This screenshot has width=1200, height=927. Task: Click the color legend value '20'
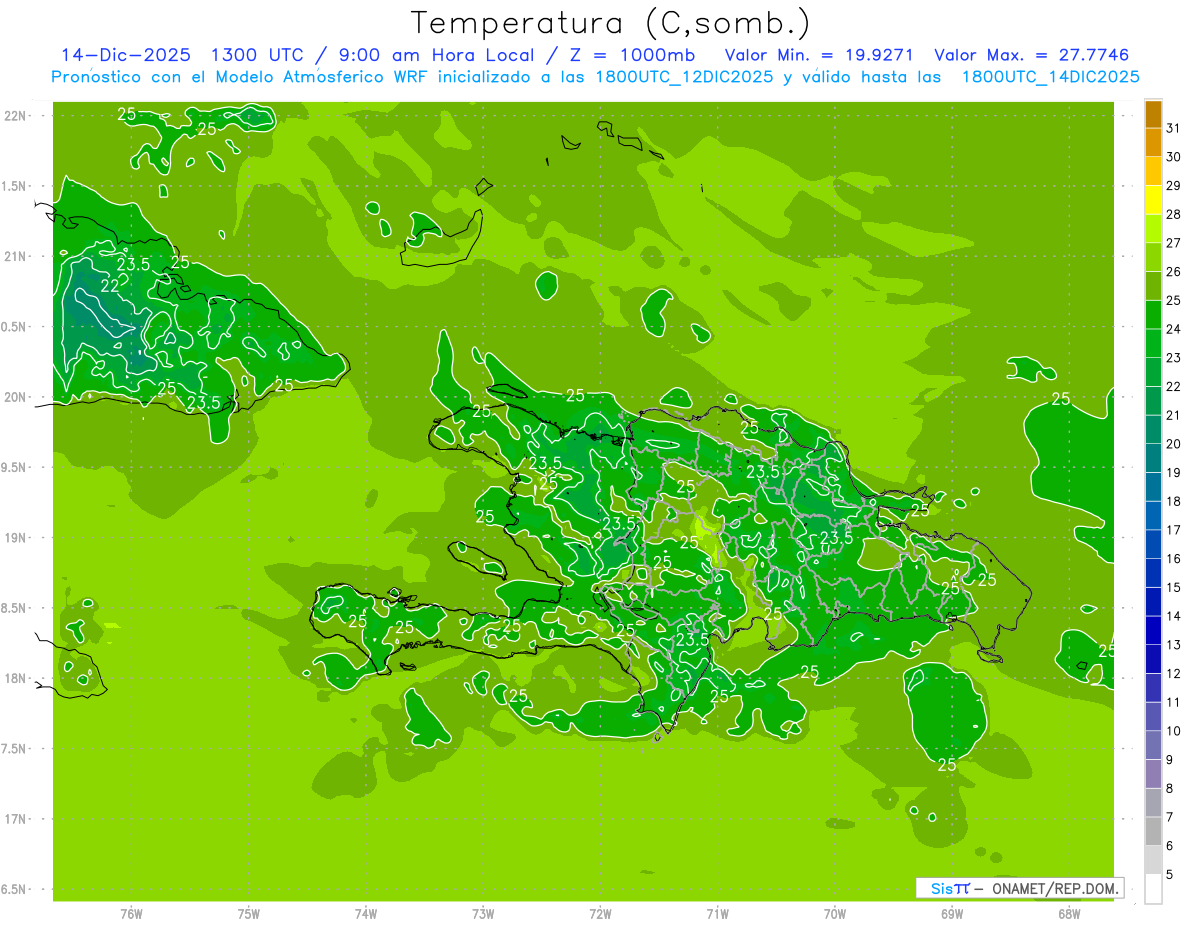tap(1174, 444)
